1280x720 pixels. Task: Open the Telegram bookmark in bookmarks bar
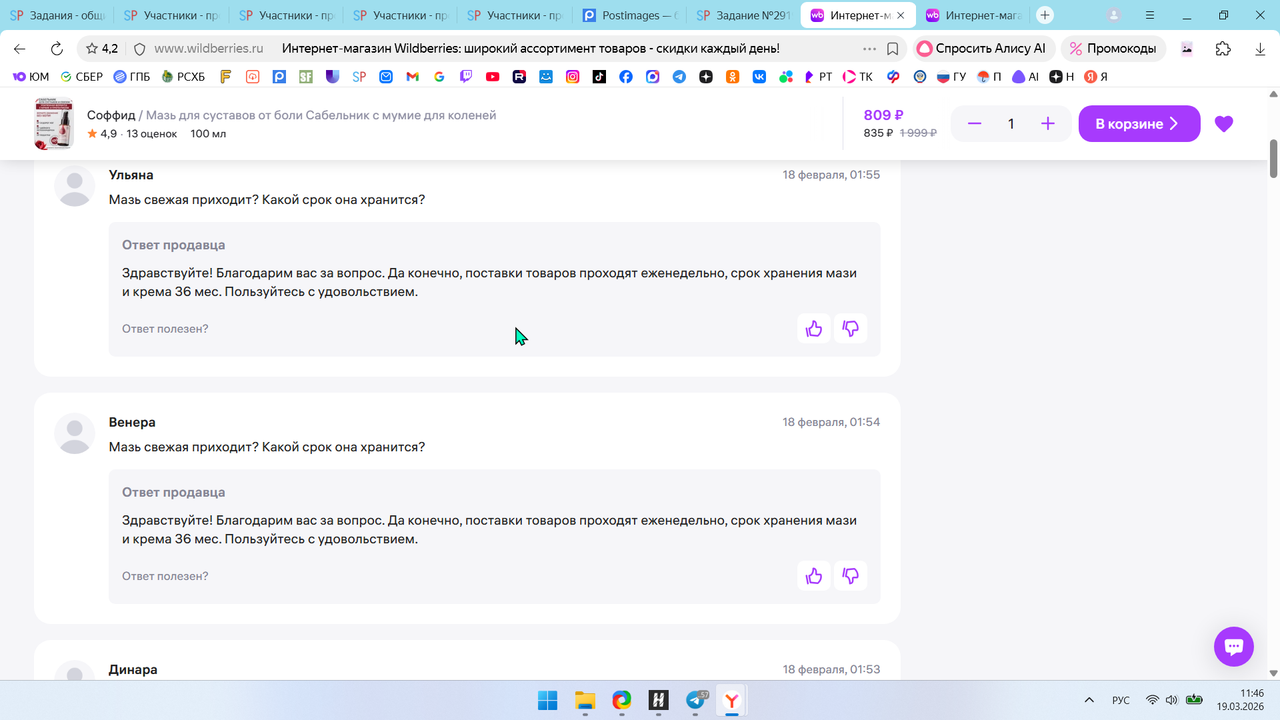pos(679,77)
